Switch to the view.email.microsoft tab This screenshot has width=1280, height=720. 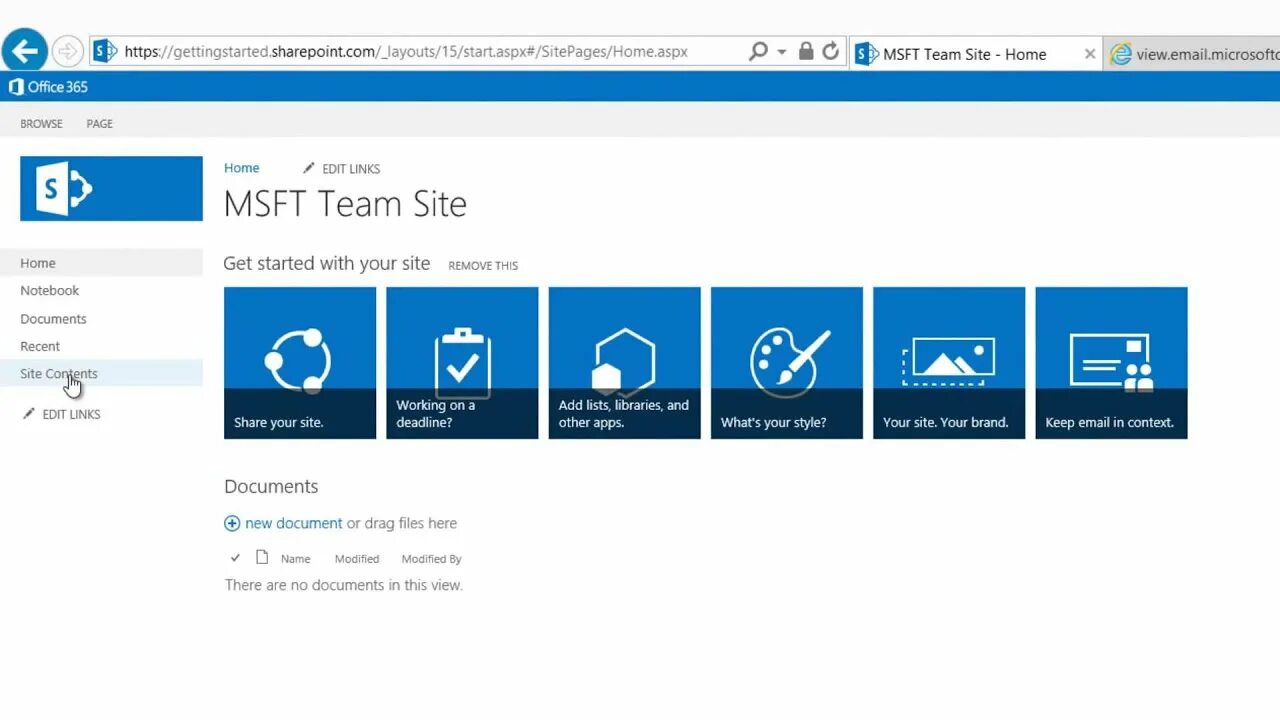click(x=1193, y=54)
